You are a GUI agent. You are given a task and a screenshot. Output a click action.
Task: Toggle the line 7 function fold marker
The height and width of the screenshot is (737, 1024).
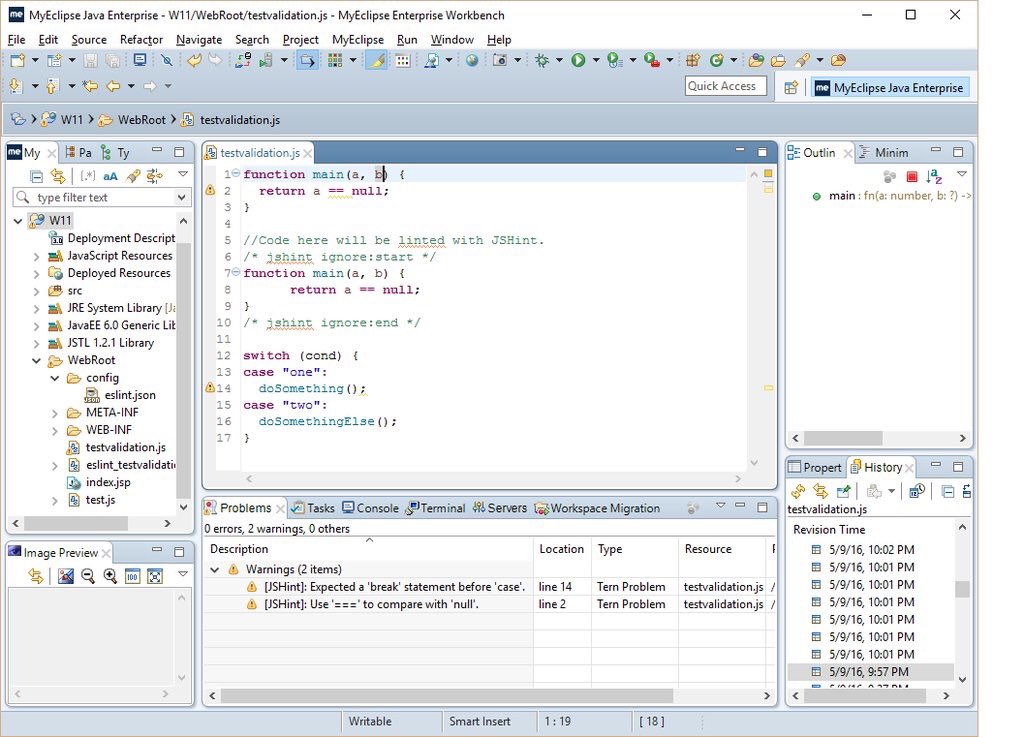[236, 272]
